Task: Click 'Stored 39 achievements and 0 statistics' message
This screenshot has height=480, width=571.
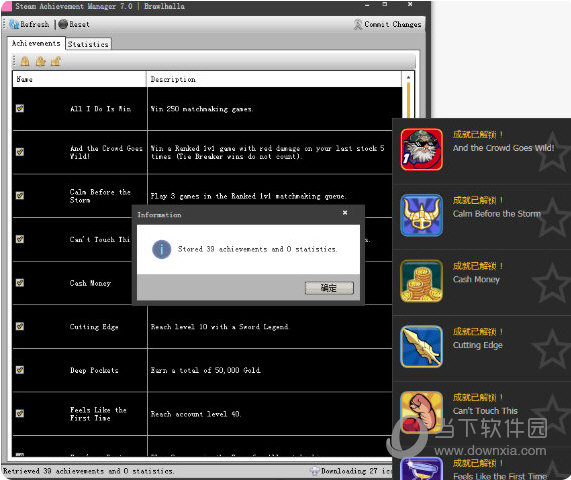Action: pos(257,249)
